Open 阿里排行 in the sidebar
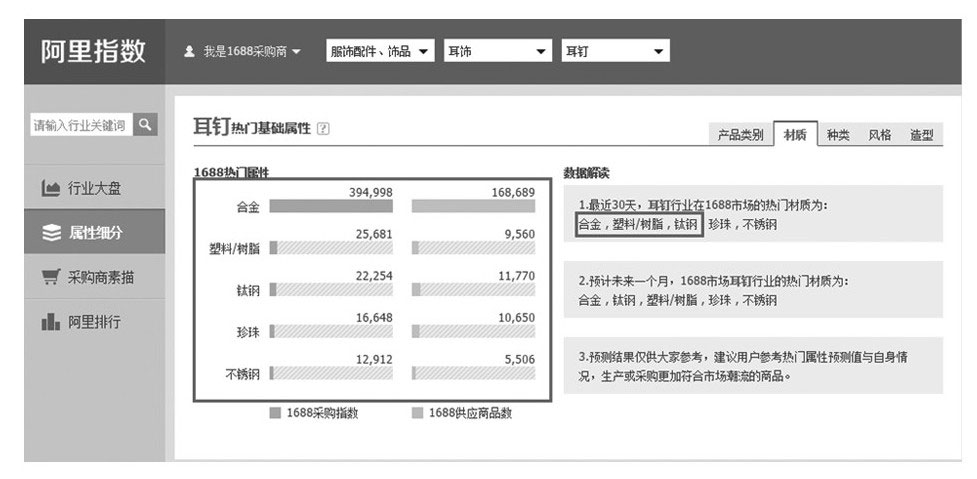Screen dimensions: 977x479 pyautogui.click(x=95, y=322)
